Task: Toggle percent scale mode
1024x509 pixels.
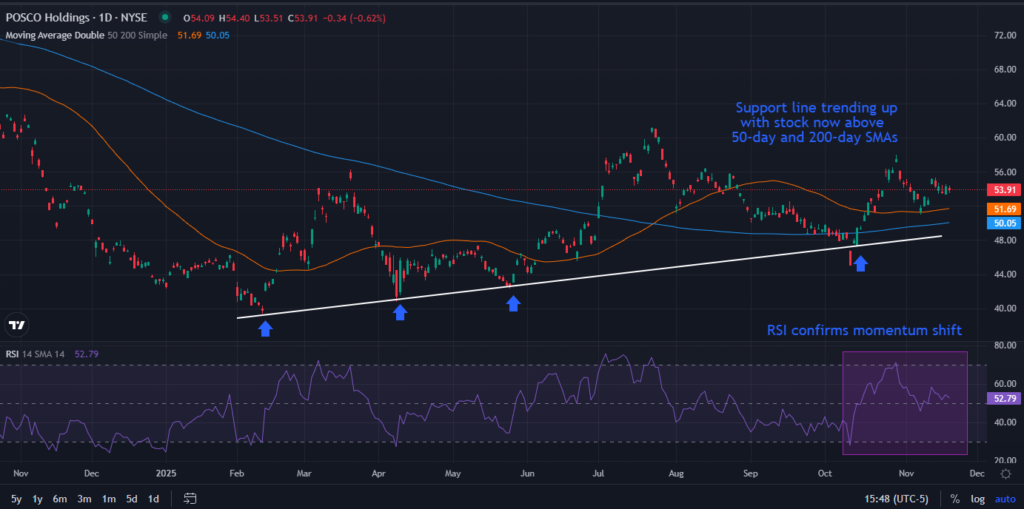Action: click(955, 498)
